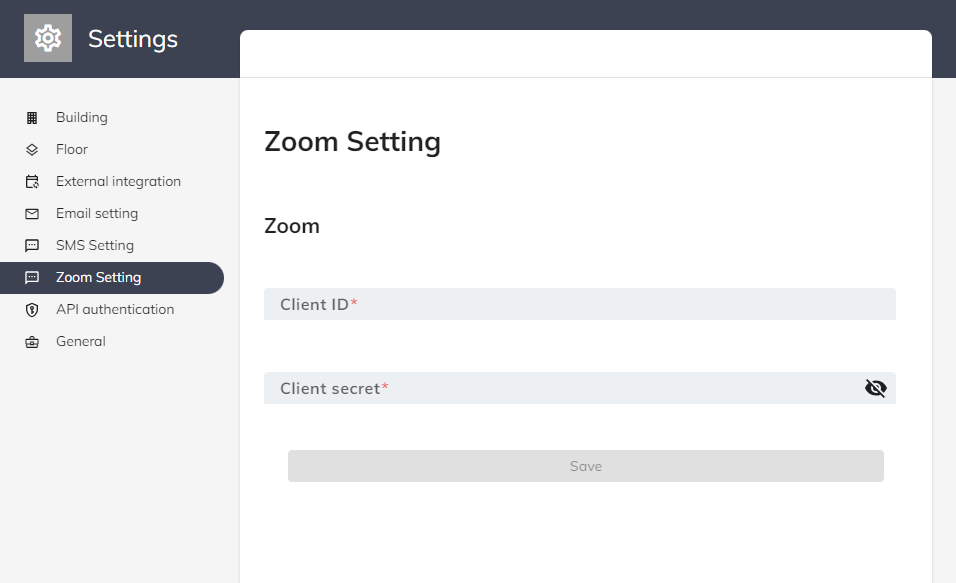This screenshot has width=956, height=583.
Task: Select Email setting in sidebar
Action: [97, 214]
